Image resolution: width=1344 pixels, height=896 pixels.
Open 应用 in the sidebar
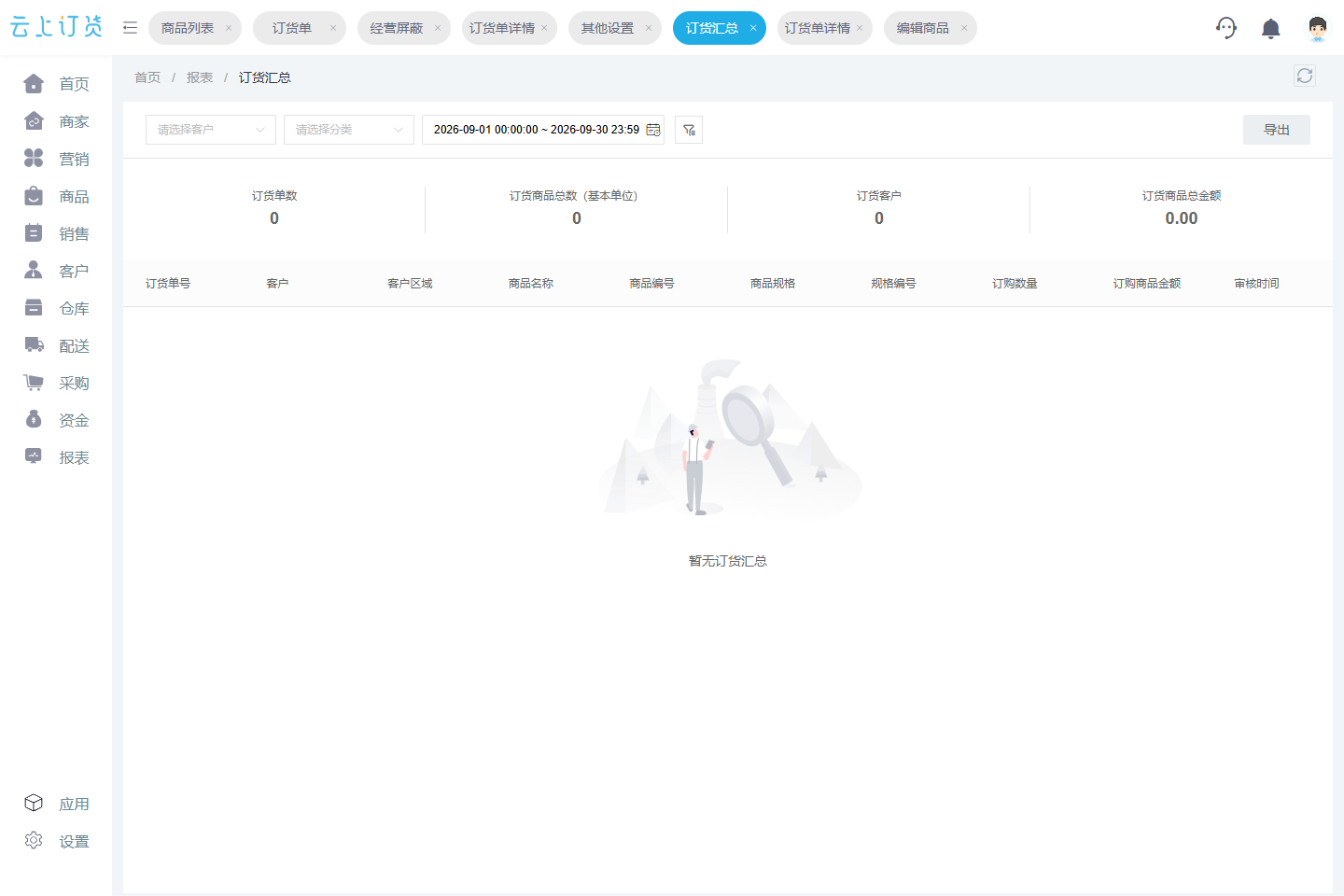click(x=56, y=804)
